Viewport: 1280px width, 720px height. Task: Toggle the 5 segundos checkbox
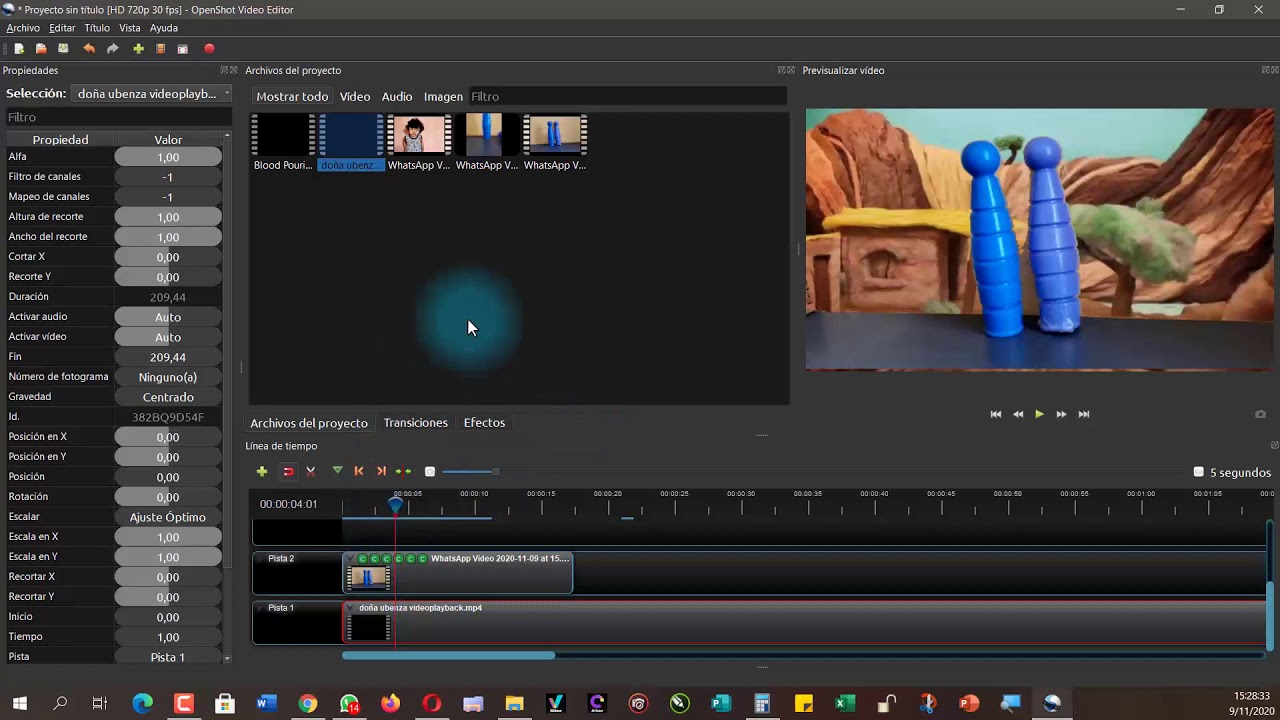click(x=1199, y=472)
